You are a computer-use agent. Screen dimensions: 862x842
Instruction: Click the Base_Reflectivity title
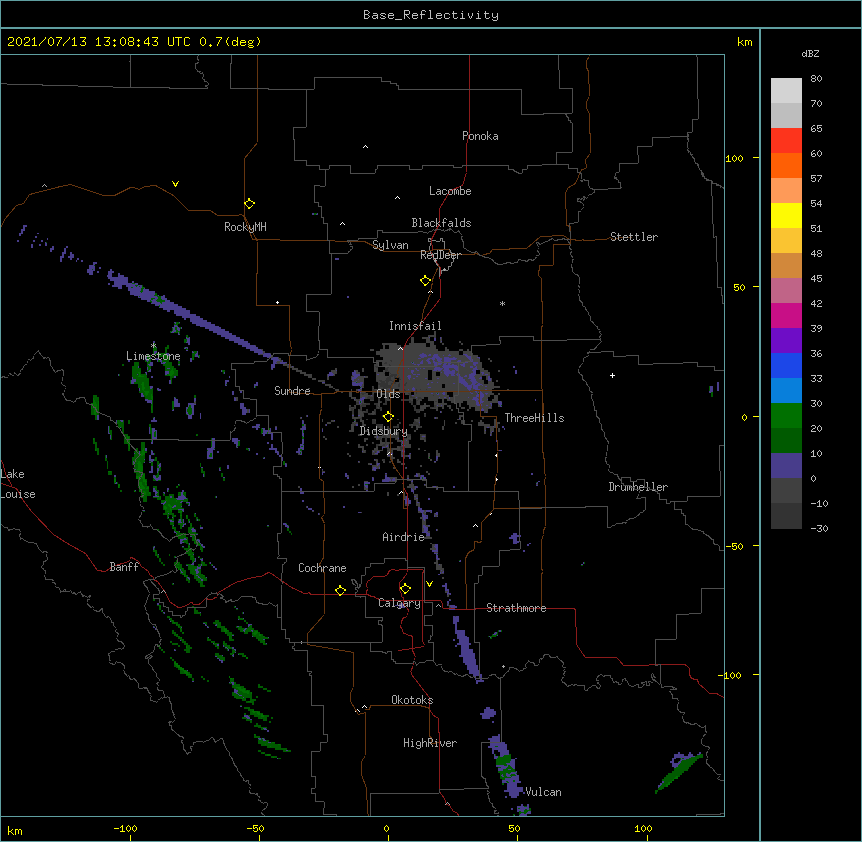point(431,15)
